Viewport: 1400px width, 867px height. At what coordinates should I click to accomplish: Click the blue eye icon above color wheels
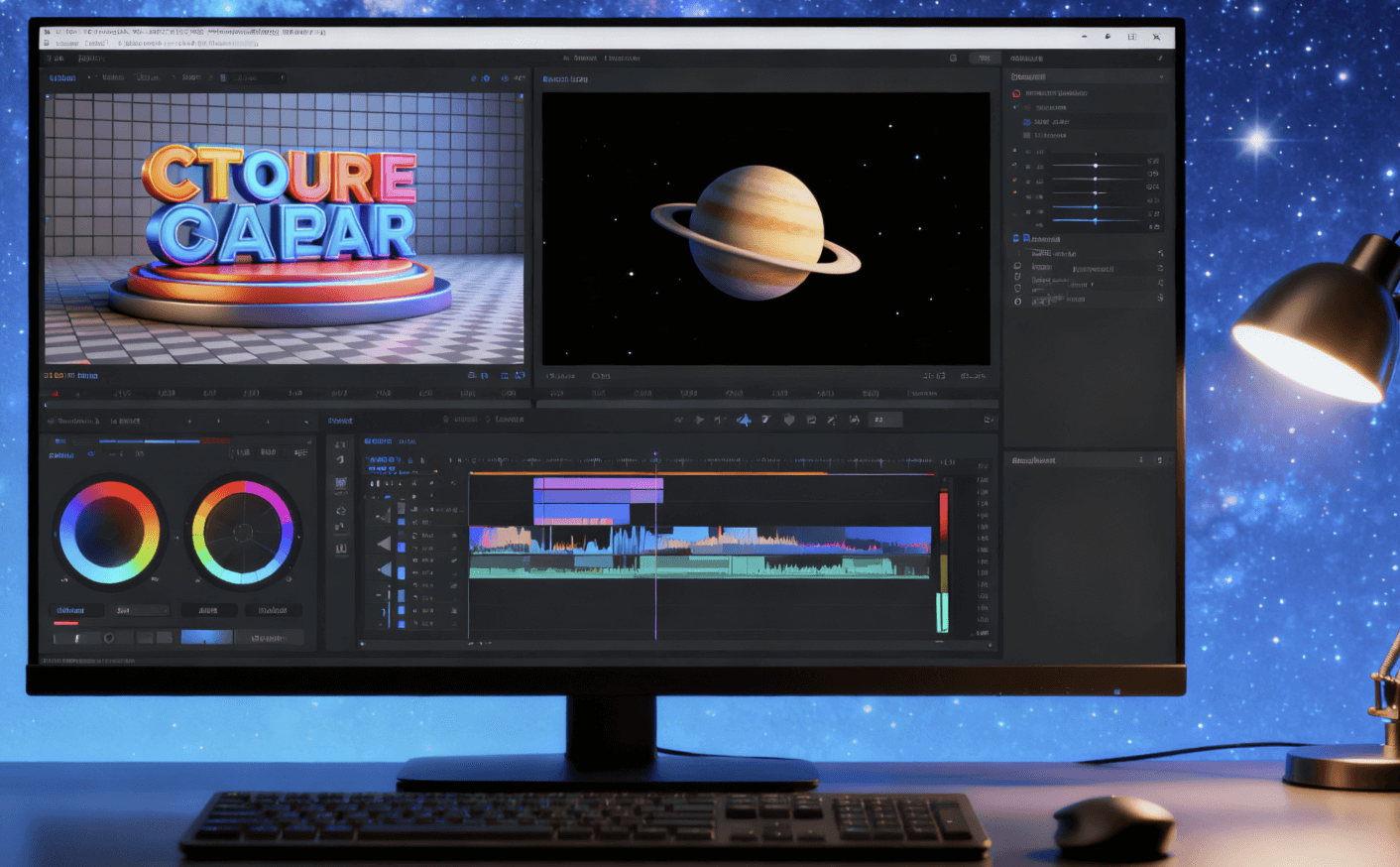(x=91, y=454)
